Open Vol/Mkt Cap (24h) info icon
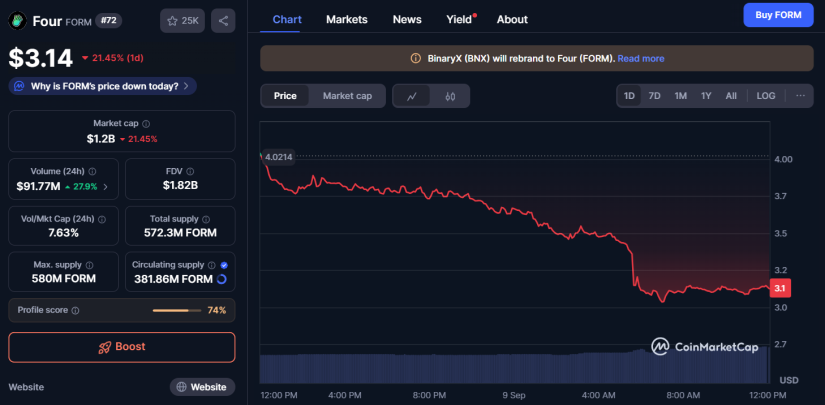 pyautogui.click(x=102, y=219)
